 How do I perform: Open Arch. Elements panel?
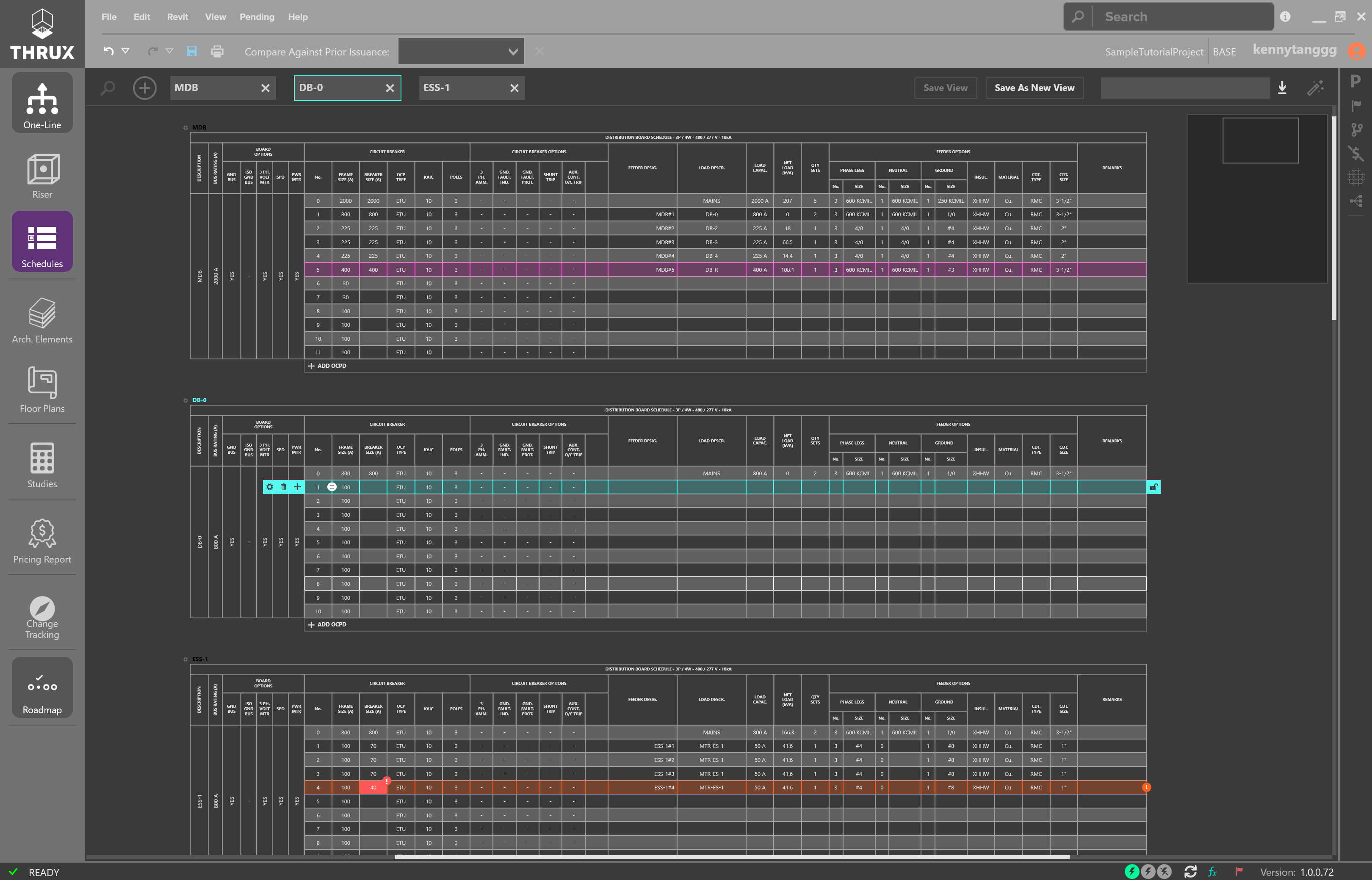pyautogui.click(x=42, y=320)
